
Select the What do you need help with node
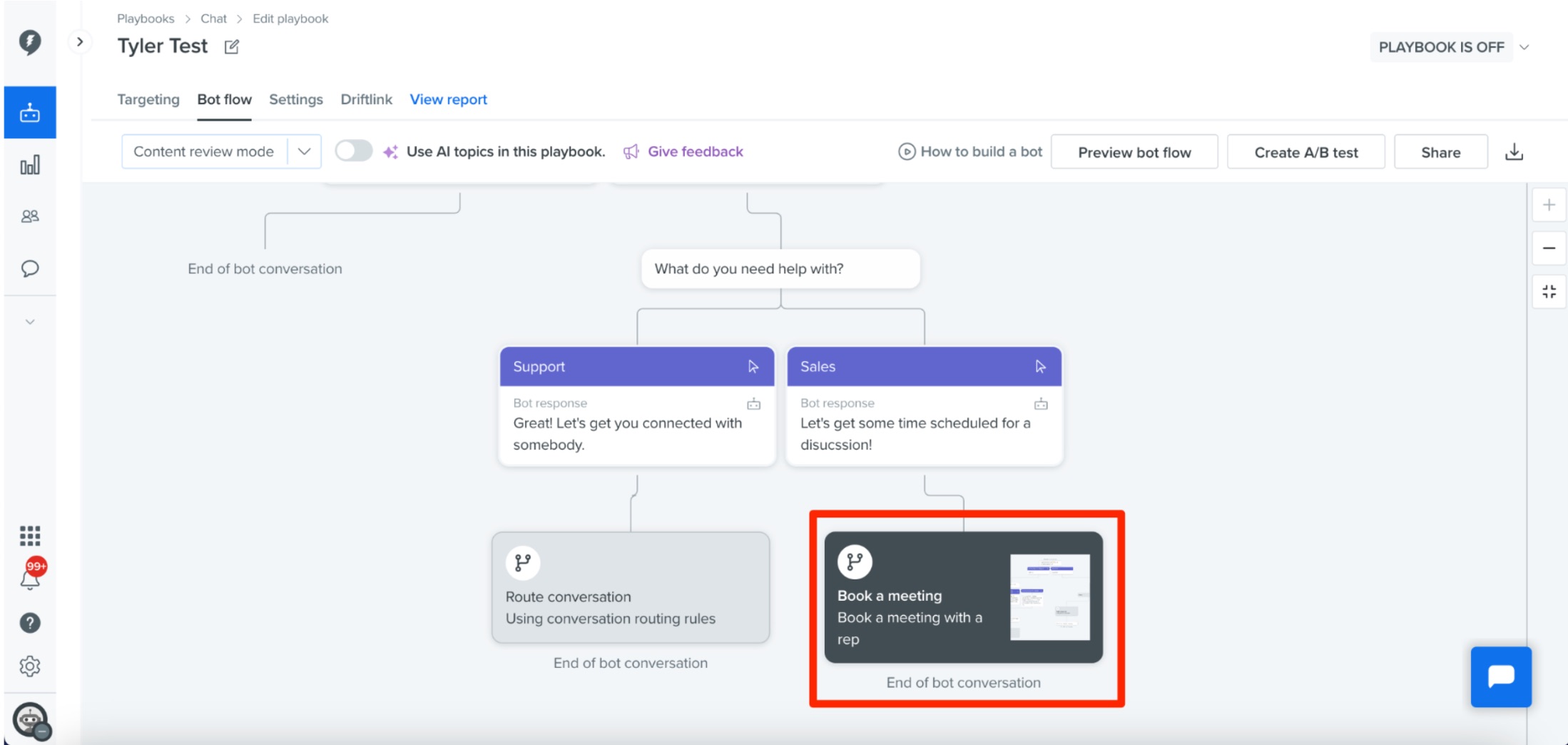[x=780, y=269]
